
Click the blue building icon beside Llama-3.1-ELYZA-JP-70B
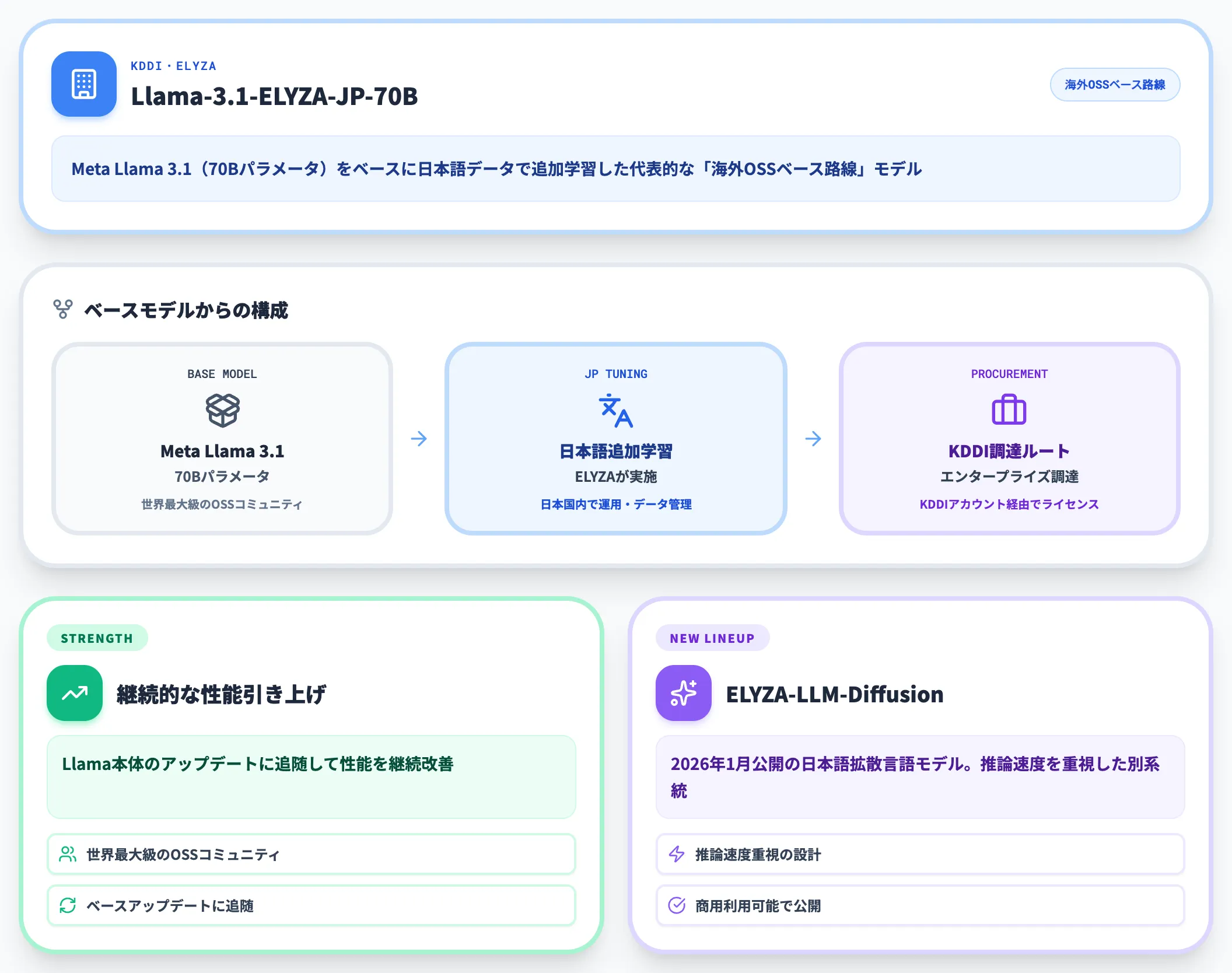[x=84, y=84]
